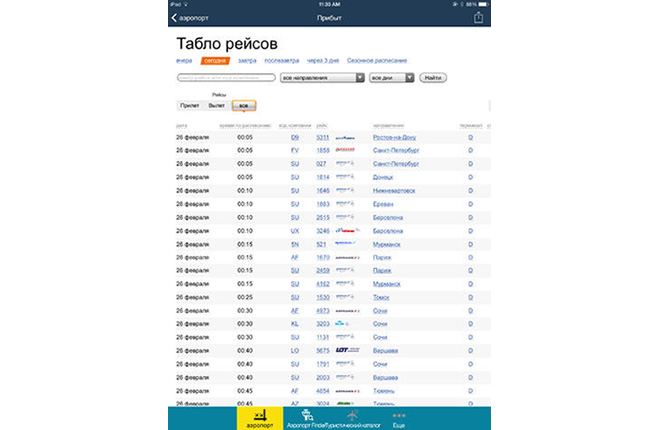Viewport: 660px width, 430px height.
Task: Tap the airplane icon in bottom bar
Action: click(x=351, y=414)
